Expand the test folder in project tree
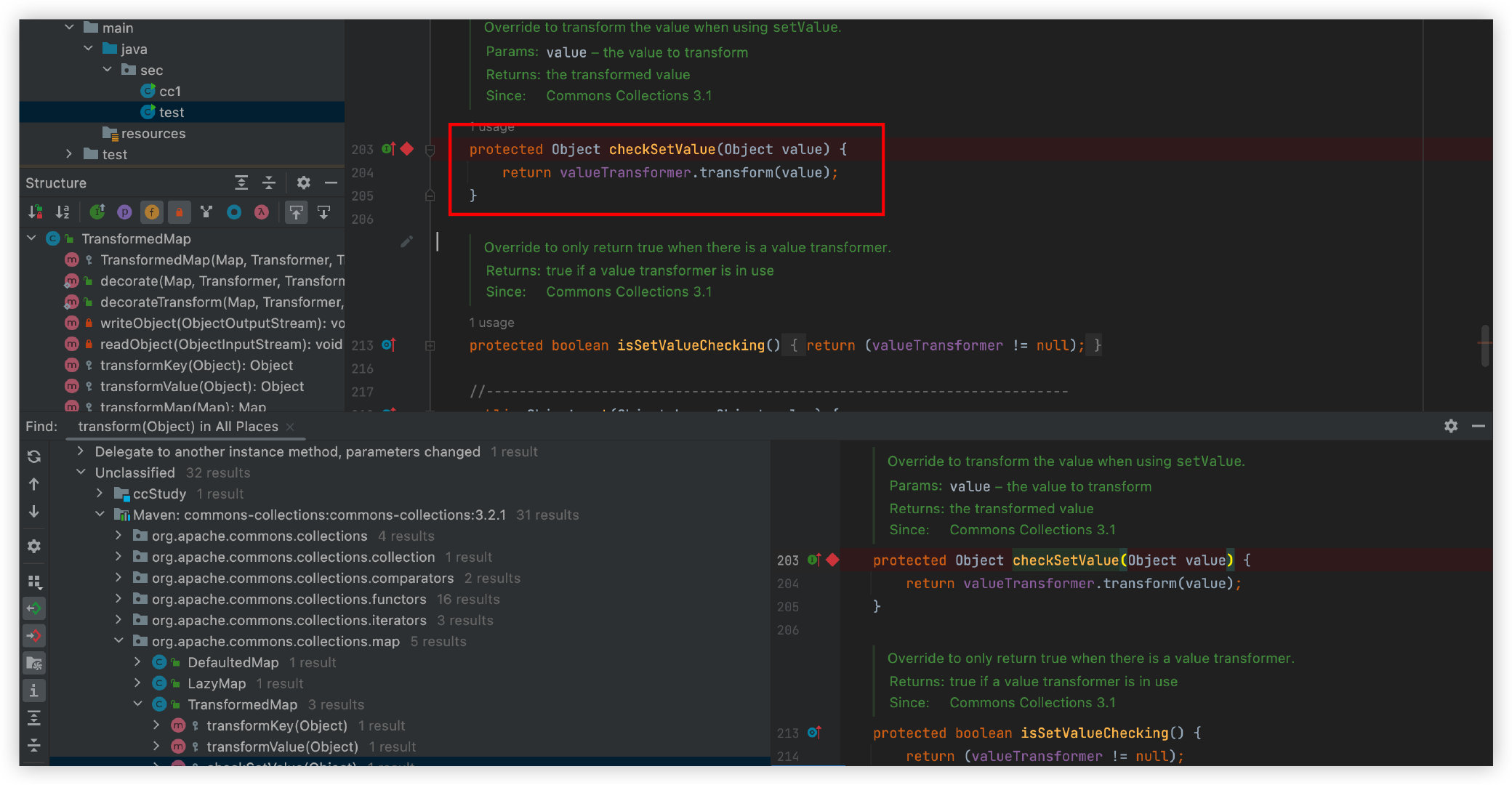The height and width of the screenshot is (785, 1512). coord(69,154)
